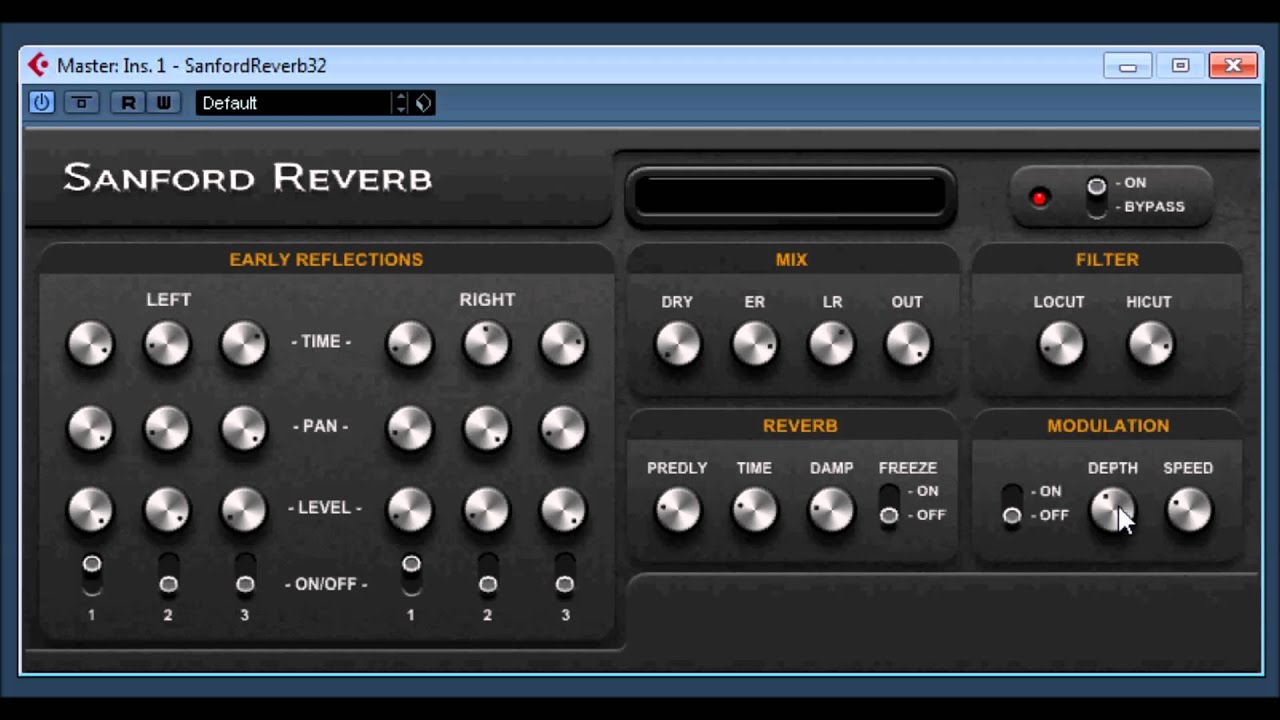The image size is (1280, 720).
Task: Click Right reflection 2 TIME knob
Action: point(487,344)
